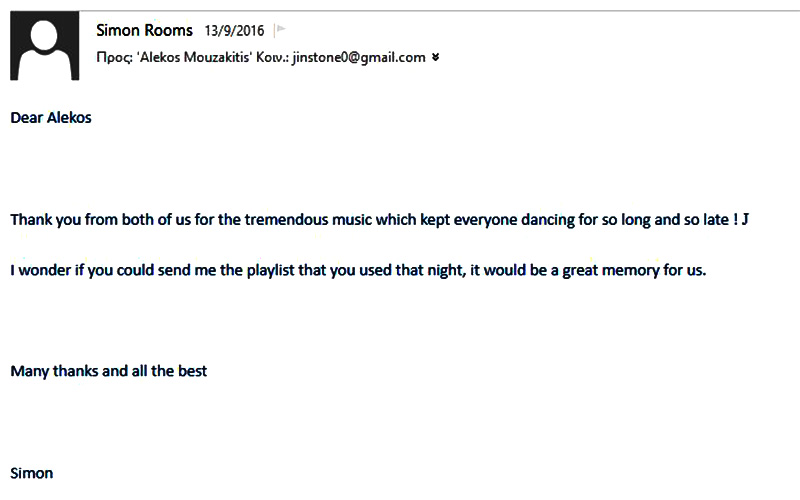Click the 'Dear Alekos' greeting line
Screen dimensions: 800x500
coord(51,118)
